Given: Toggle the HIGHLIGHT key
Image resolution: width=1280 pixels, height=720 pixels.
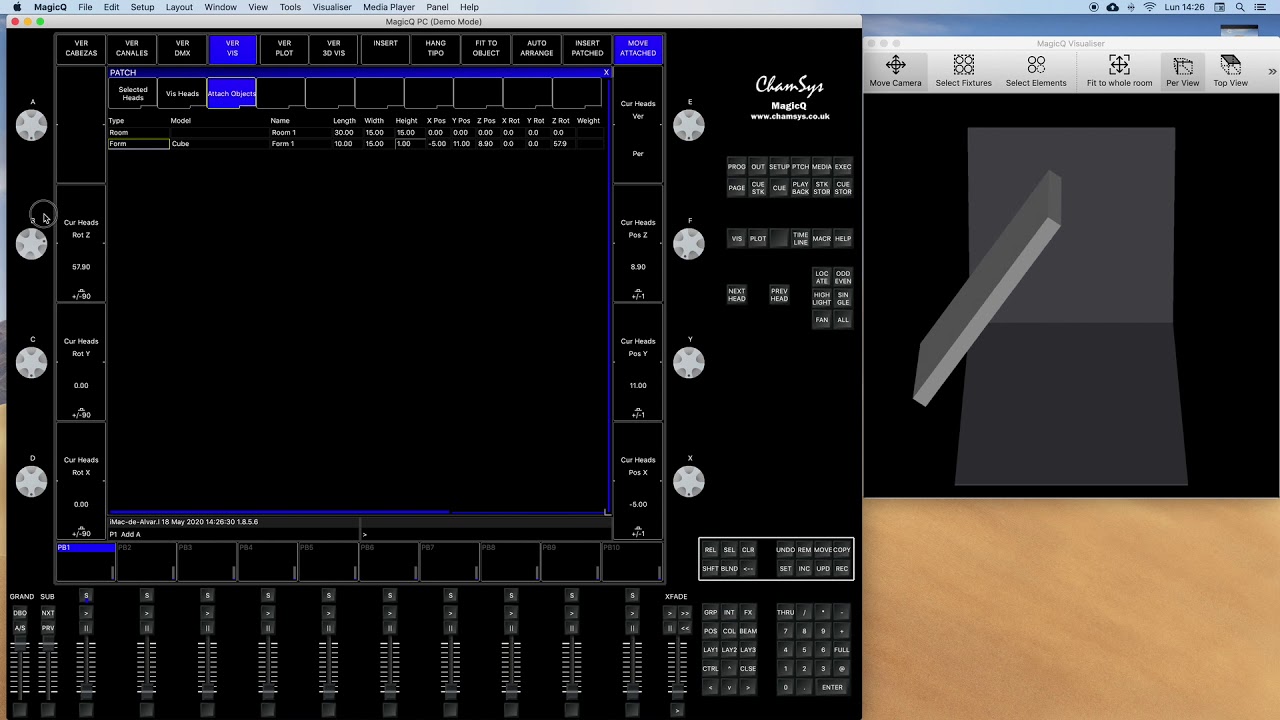Looking at the screenshot, I should 822,299.
